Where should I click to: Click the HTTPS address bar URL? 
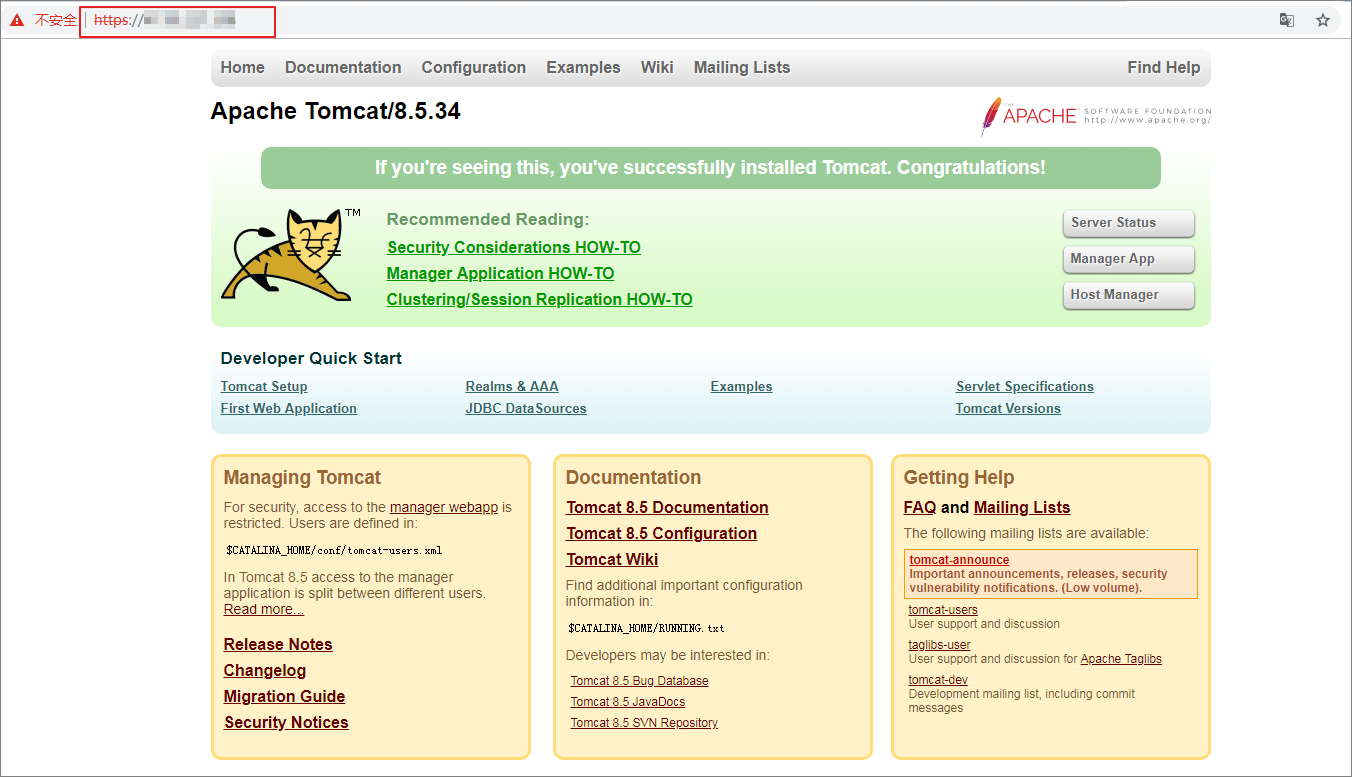(165, 20)
